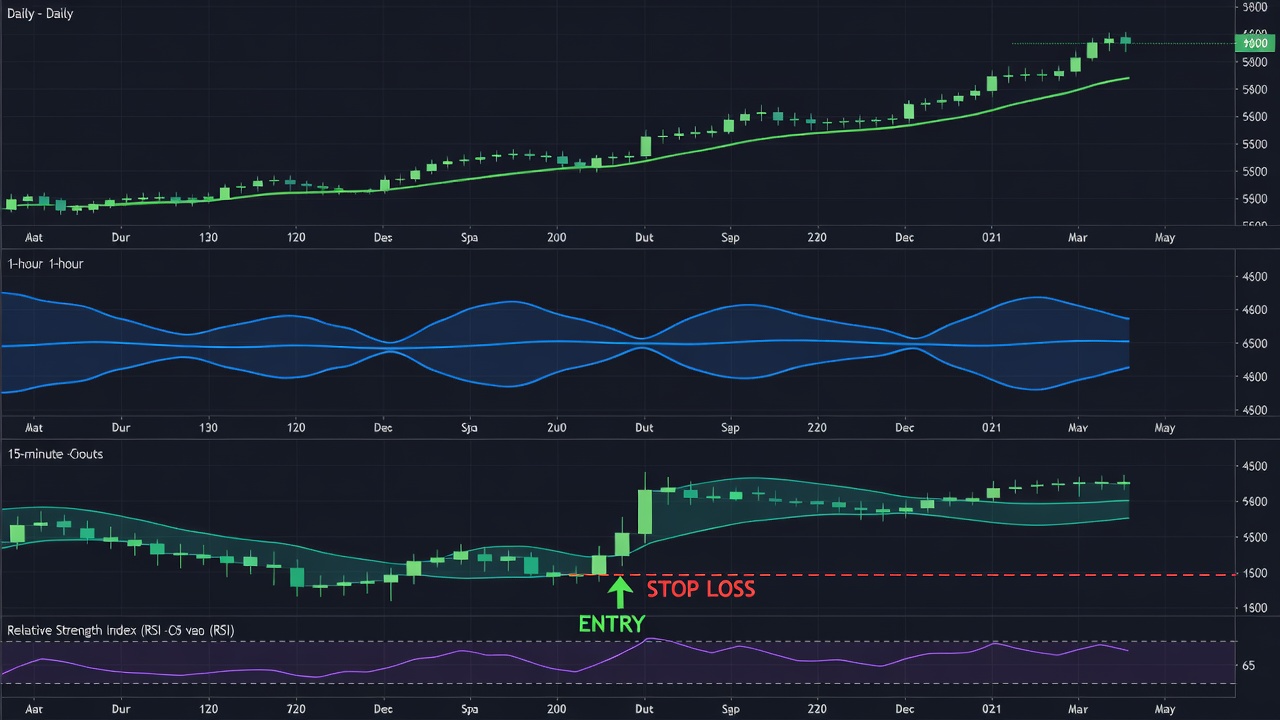The height and width of the screenshot is (720, 1280).
Task: Click the "2u0" date label in 1-hour panel
Action: [557, 428]
